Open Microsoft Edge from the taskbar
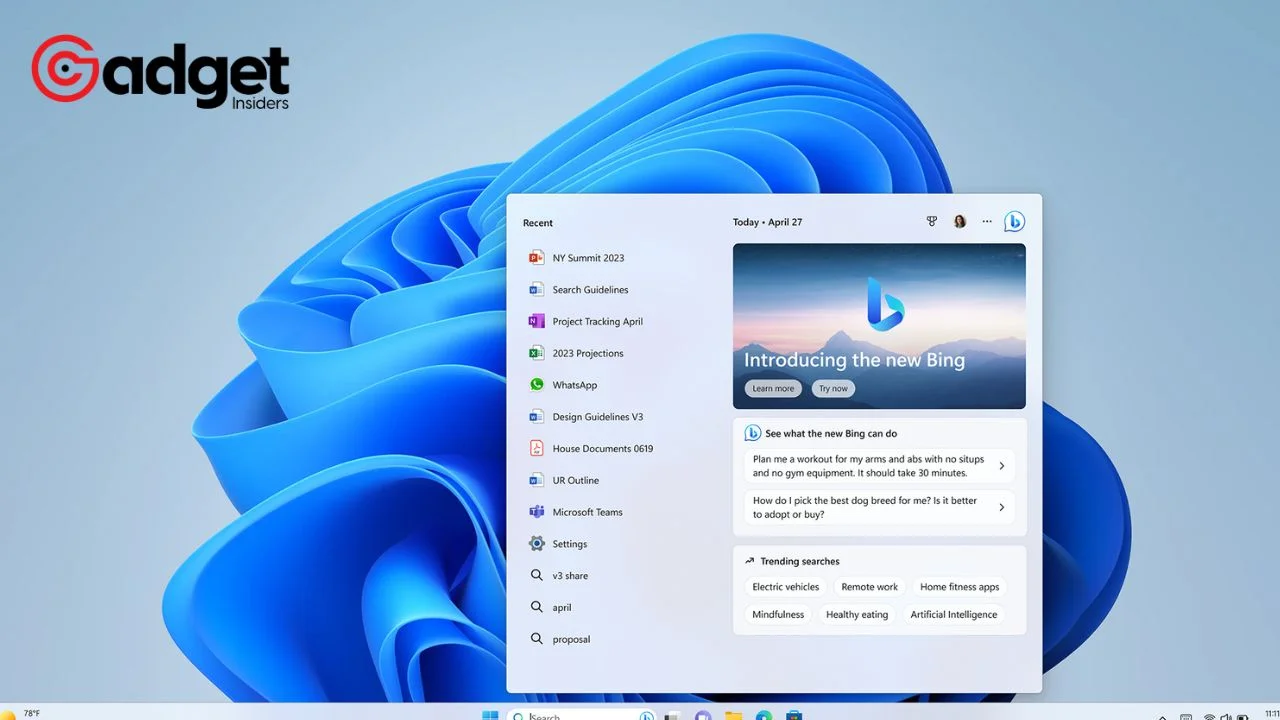Image resolution: width=1280 pixels, height=720 pixels. click(764, 715)
